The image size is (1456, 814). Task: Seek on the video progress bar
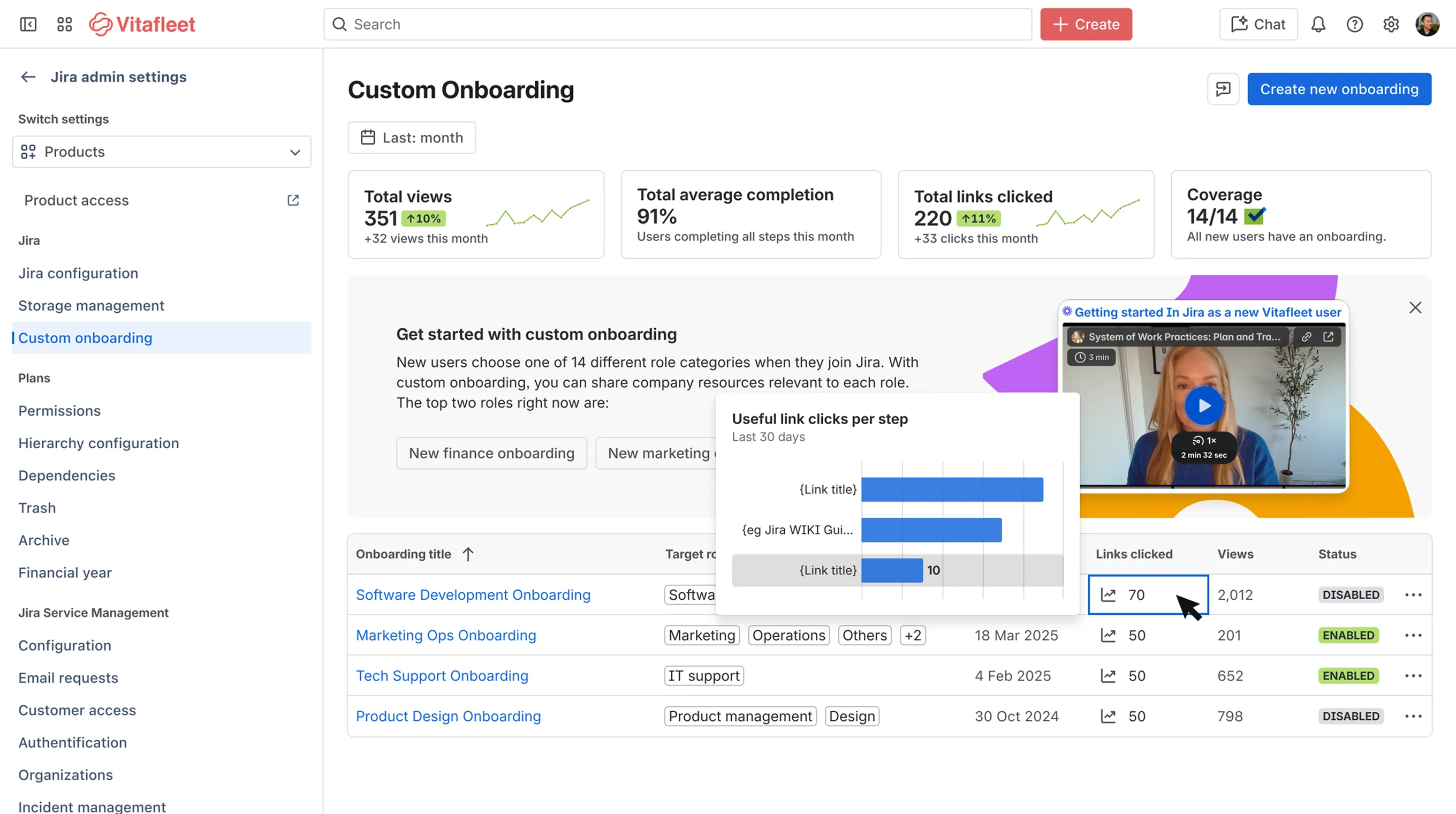point(1204,486)
